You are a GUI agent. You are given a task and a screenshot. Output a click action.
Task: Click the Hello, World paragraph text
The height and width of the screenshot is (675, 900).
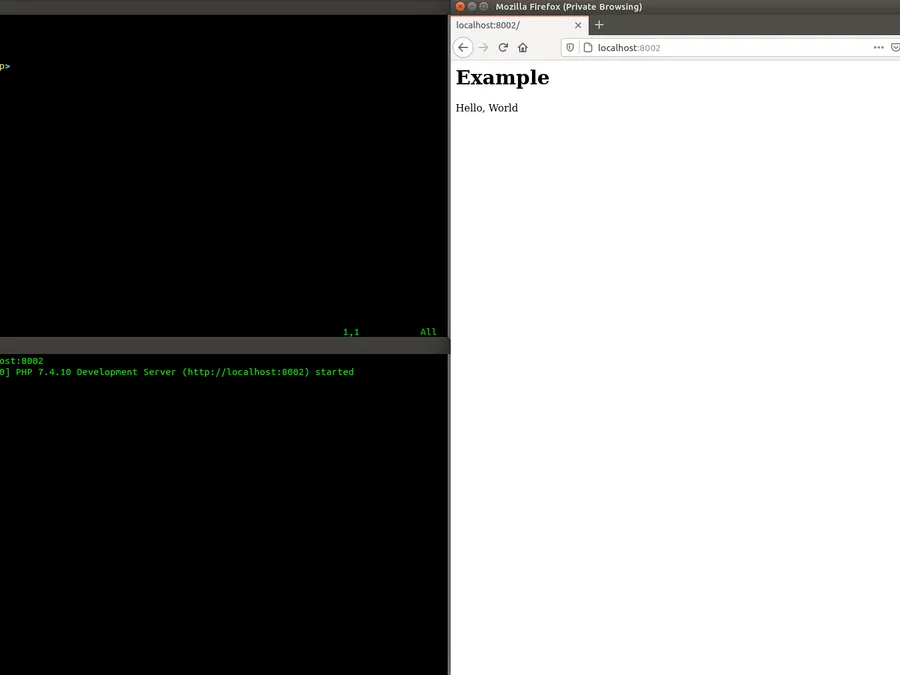coord(487,108)
